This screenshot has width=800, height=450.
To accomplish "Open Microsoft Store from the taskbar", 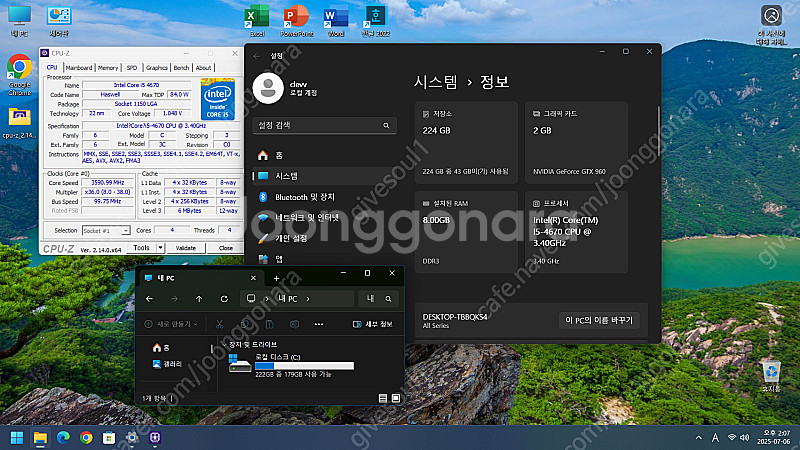I will tap(109, 438).
